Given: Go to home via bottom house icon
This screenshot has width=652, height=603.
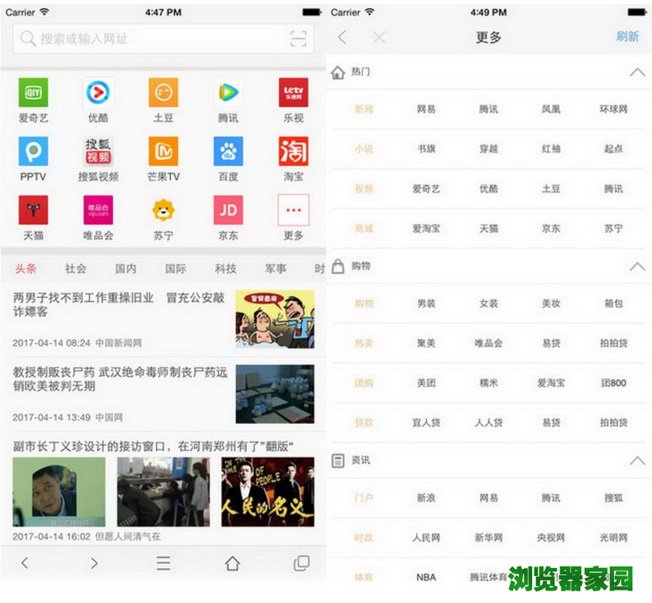Looking at the screenshot, I should pos(232,563).
